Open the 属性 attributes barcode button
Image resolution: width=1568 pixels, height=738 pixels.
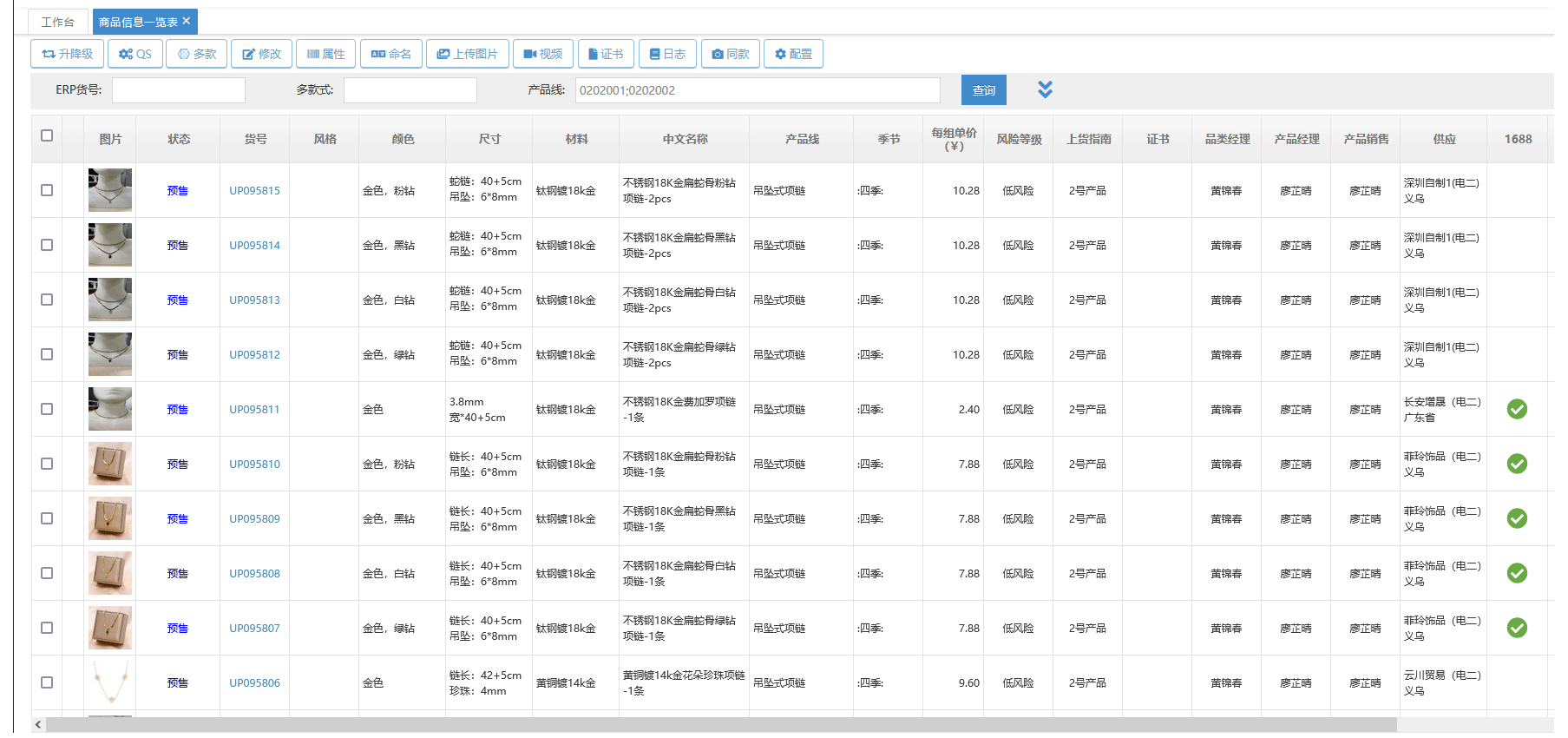point(325,54)
